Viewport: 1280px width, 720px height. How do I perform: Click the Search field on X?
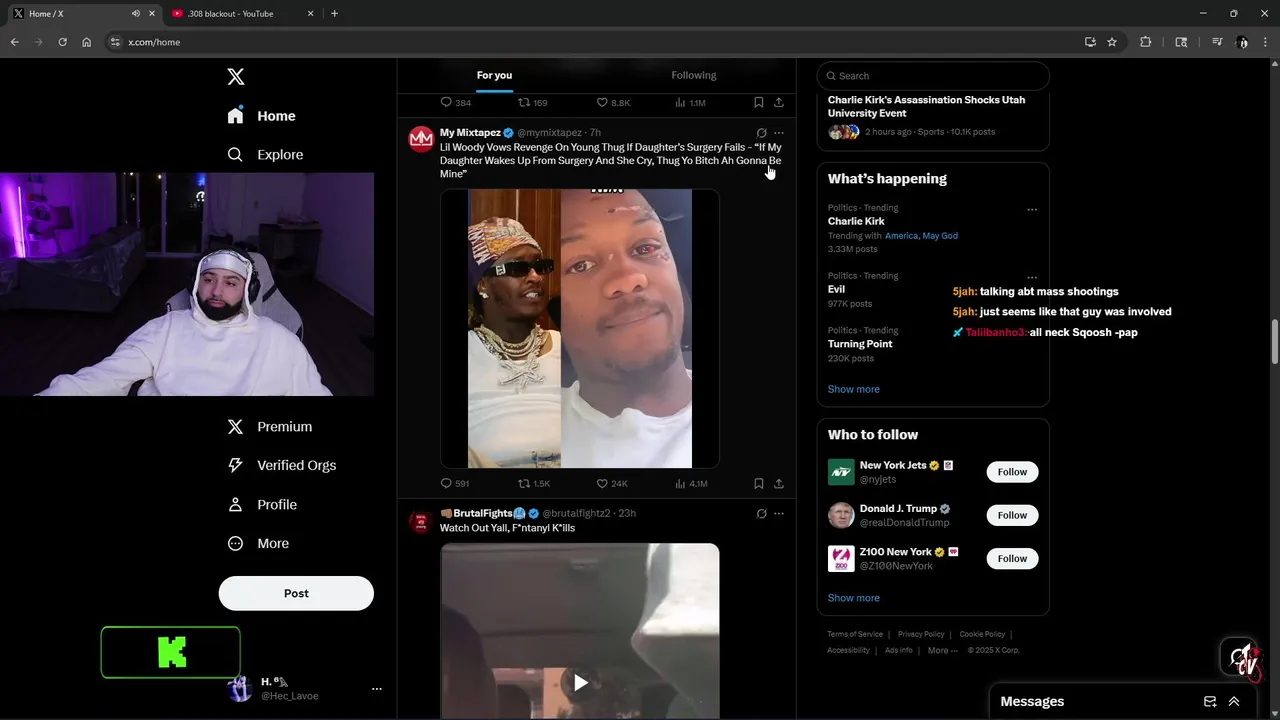pyautogui.click(x=933, y=76)
